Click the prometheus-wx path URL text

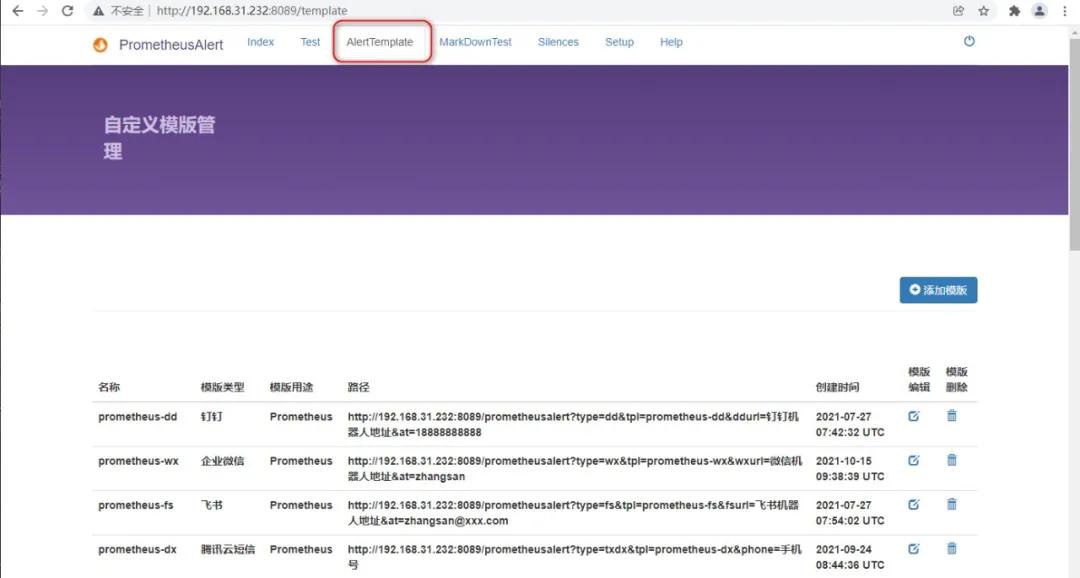pyautogui.click(x=574, y=468)
